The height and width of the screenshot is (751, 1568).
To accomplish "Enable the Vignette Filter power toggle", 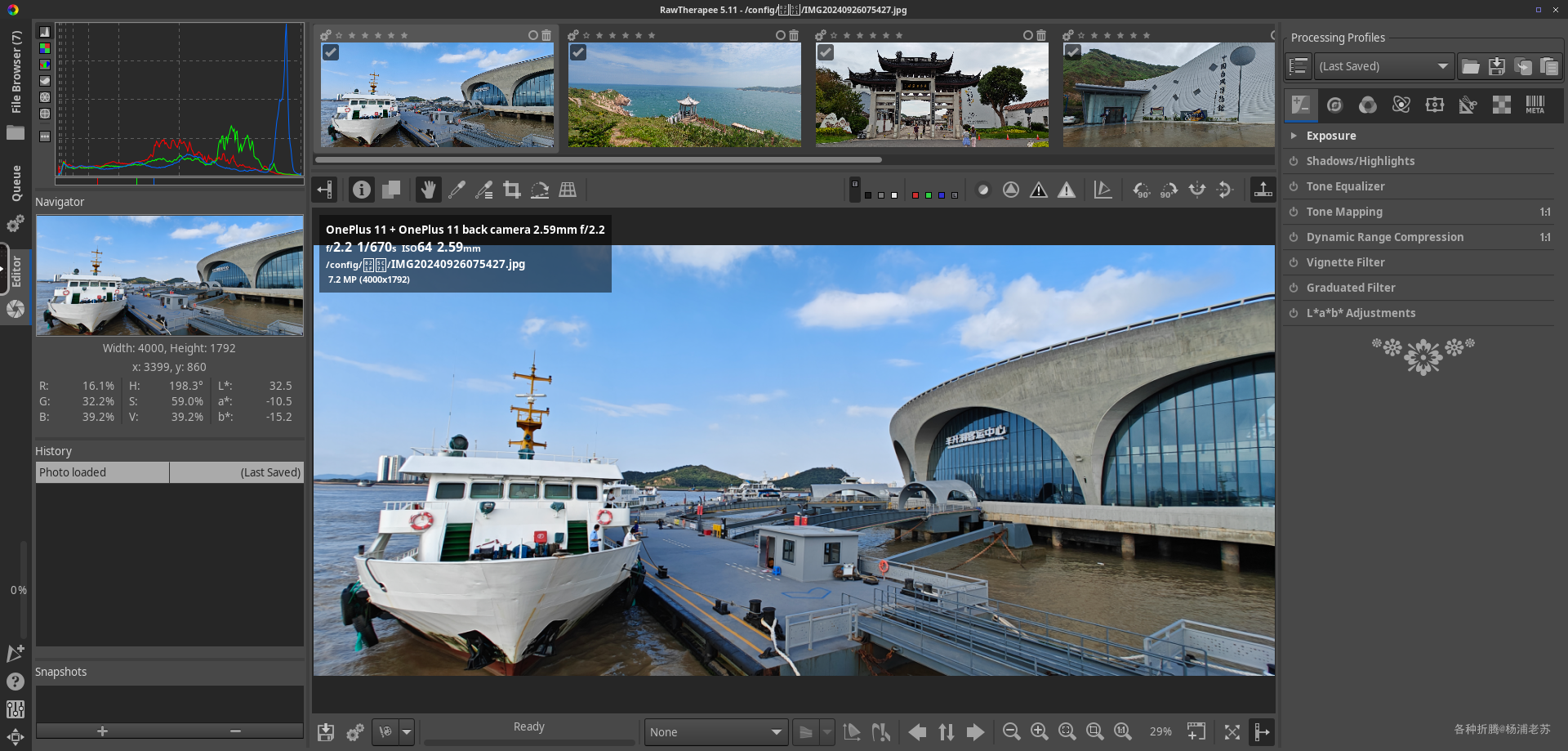I will point(1294,263).
